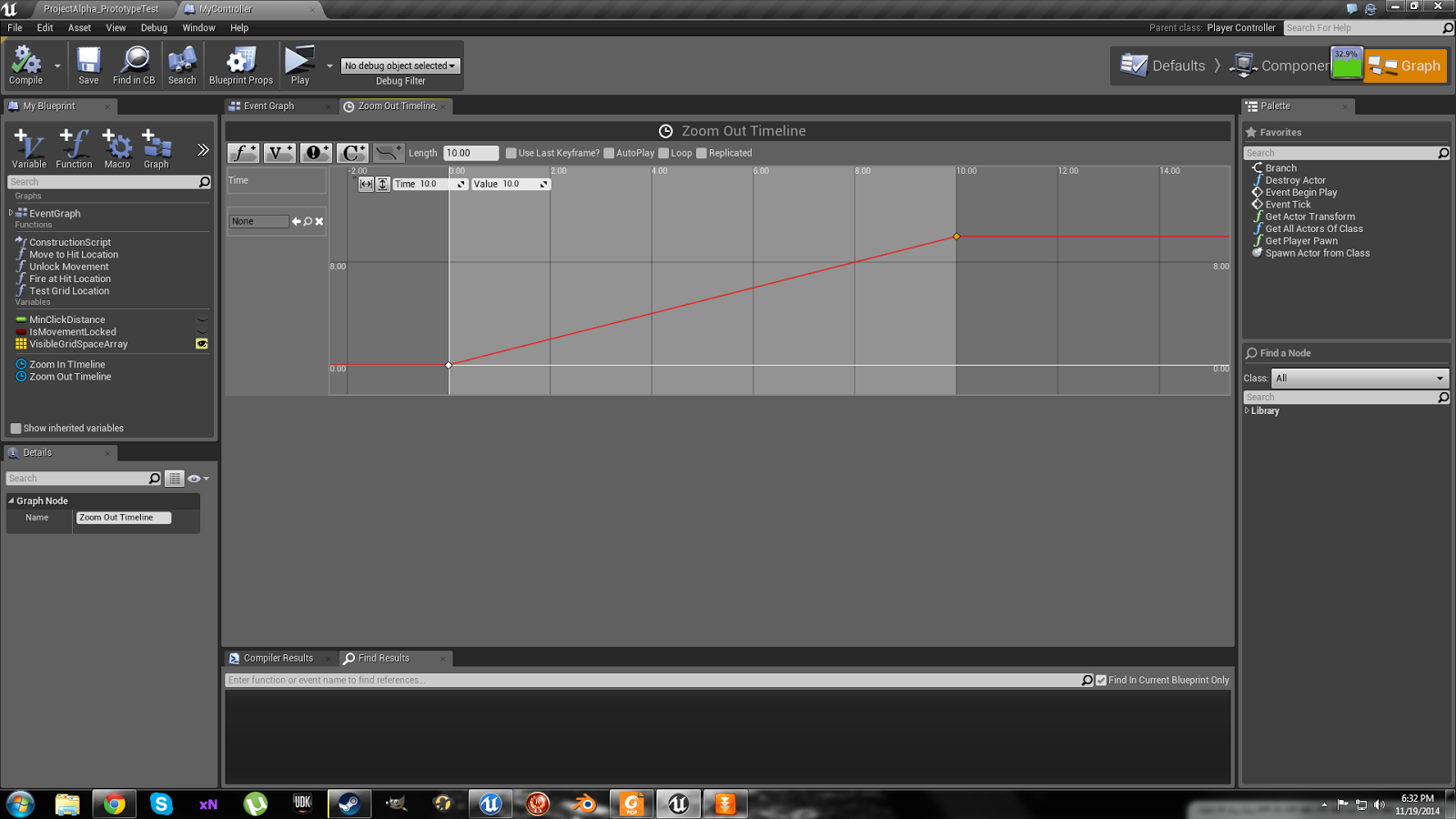
Task: Open the File menu
Action: (x=15, y=28)
